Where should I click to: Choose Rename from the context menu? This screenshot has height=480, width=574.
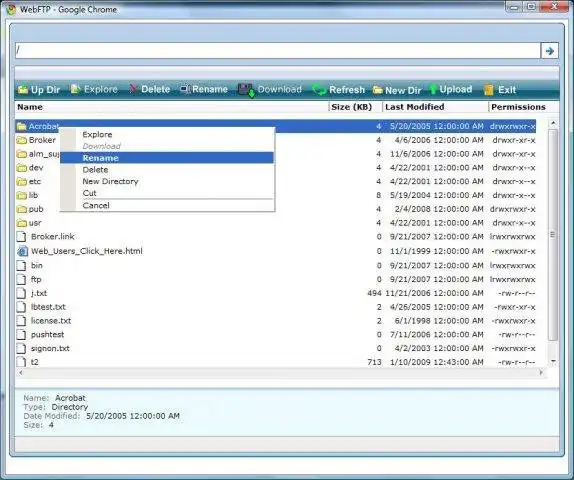point(167,158)
